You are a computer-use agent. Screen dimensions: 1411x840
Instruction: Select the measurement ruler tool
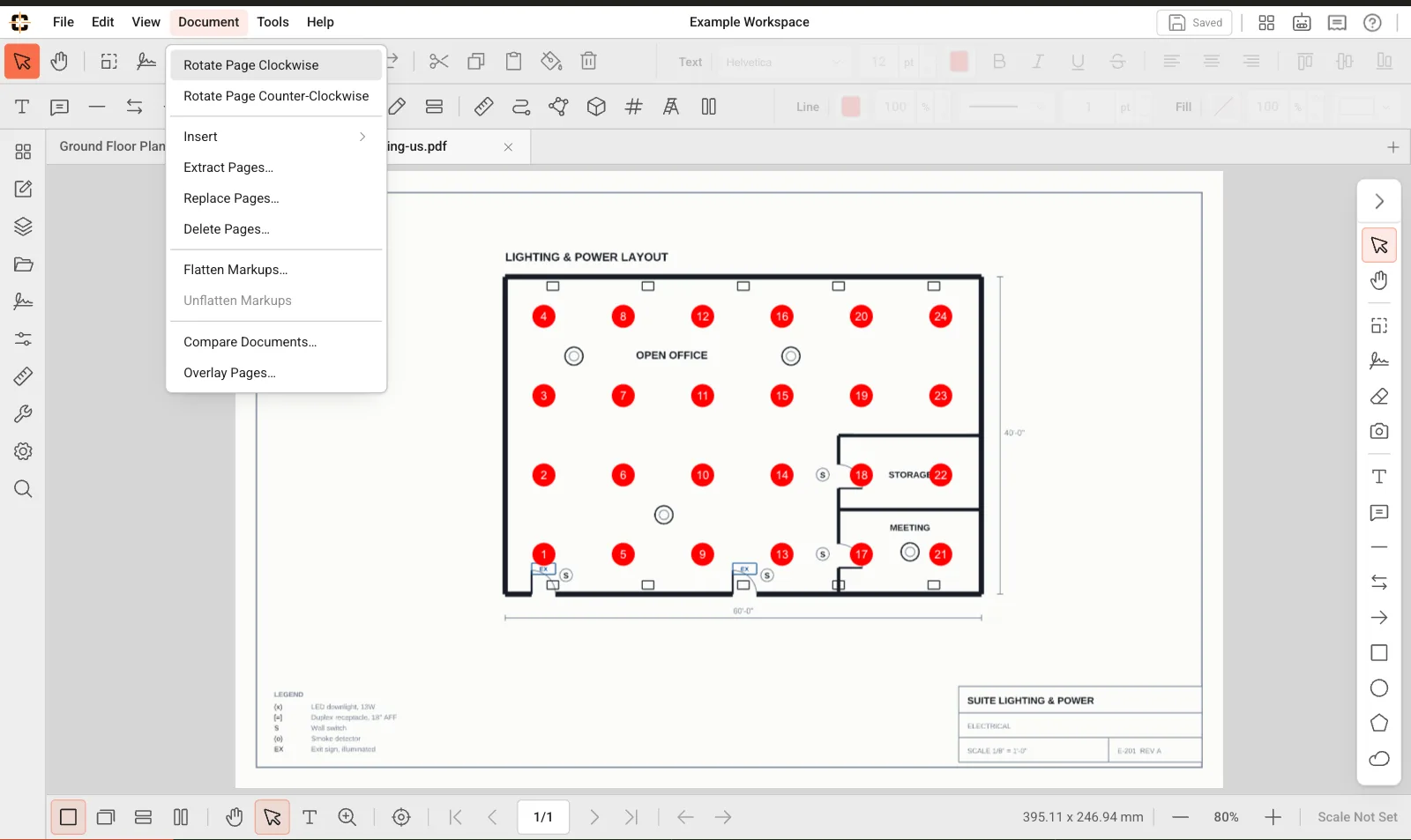click(483, 107)
